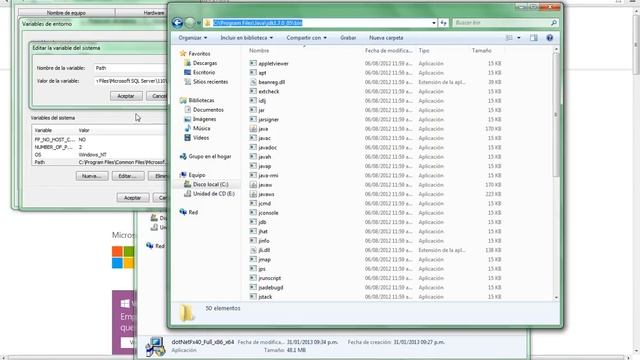Create folder with Nueva carpeta
This screenshot has width=640, height=360.
tap(386, 38)
